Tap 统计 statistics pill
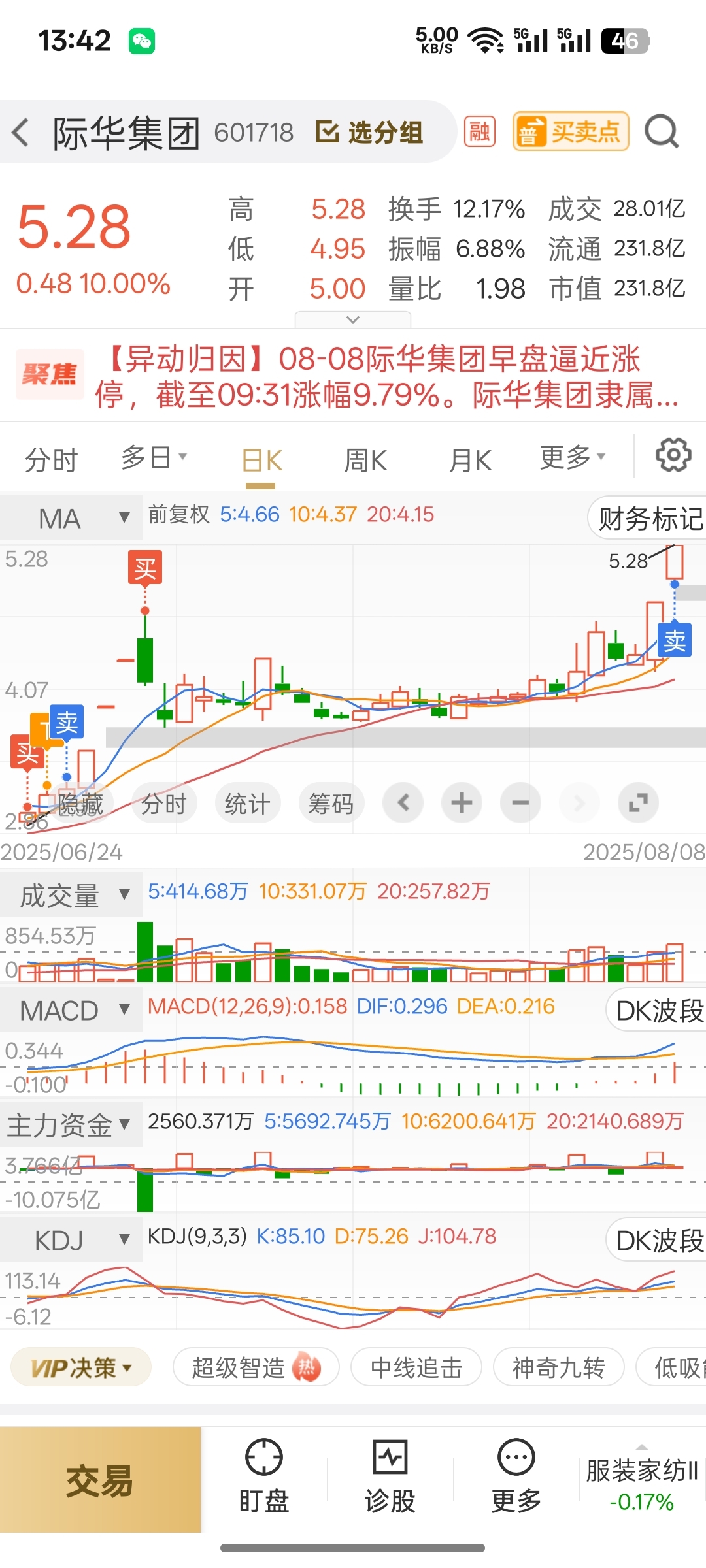Image resolution: width=706 pixels, height=1568 pixels. [x=247, y=804]
